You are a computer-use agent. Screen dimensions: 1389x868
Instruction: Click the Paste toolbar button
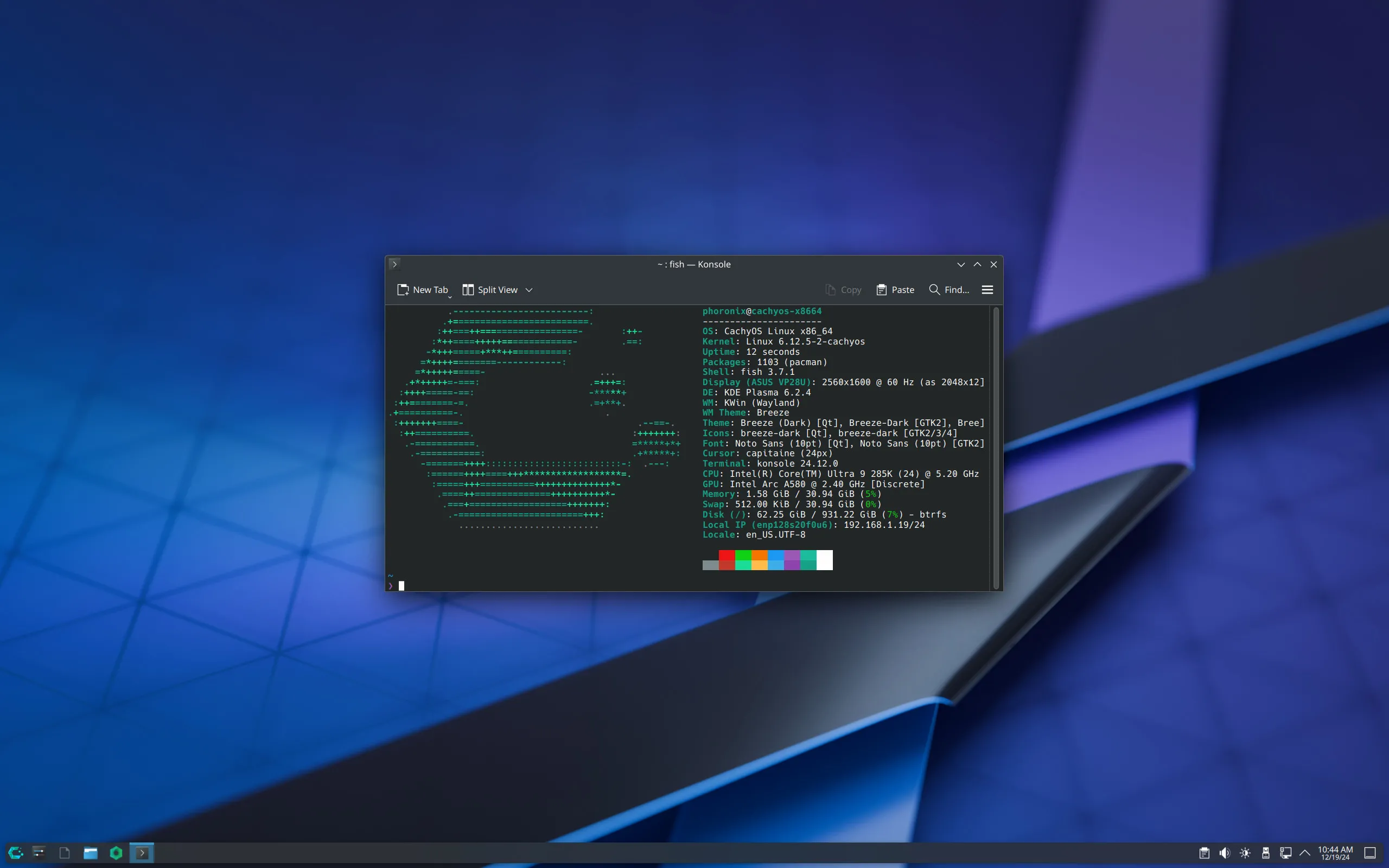tap(895, 290)
